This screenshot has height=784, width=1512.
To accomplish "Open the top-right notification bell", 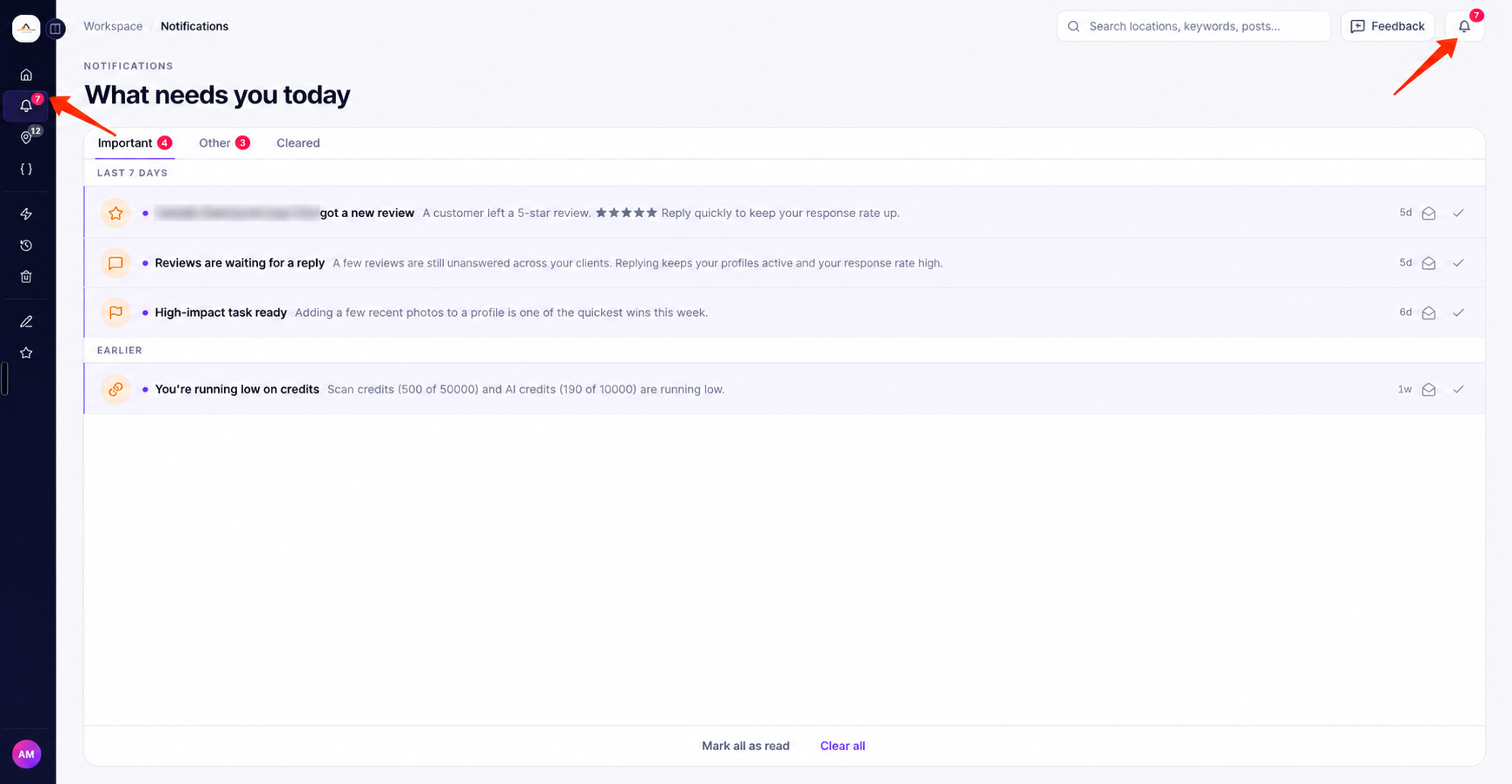I will [x=1464, y=26].
